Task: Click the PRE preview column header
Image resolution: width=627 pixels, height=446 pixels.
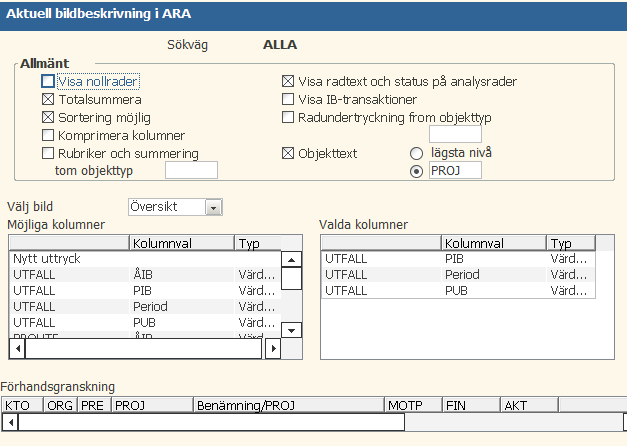Action: pyautogui.click(x=94, y=405)
